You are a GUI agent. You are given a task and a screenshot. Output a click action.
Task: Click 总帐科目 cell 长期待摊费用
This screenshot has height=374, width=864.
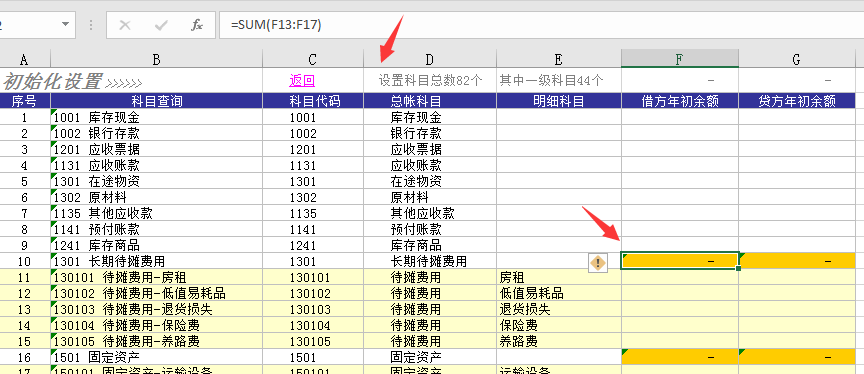(430, 261)
